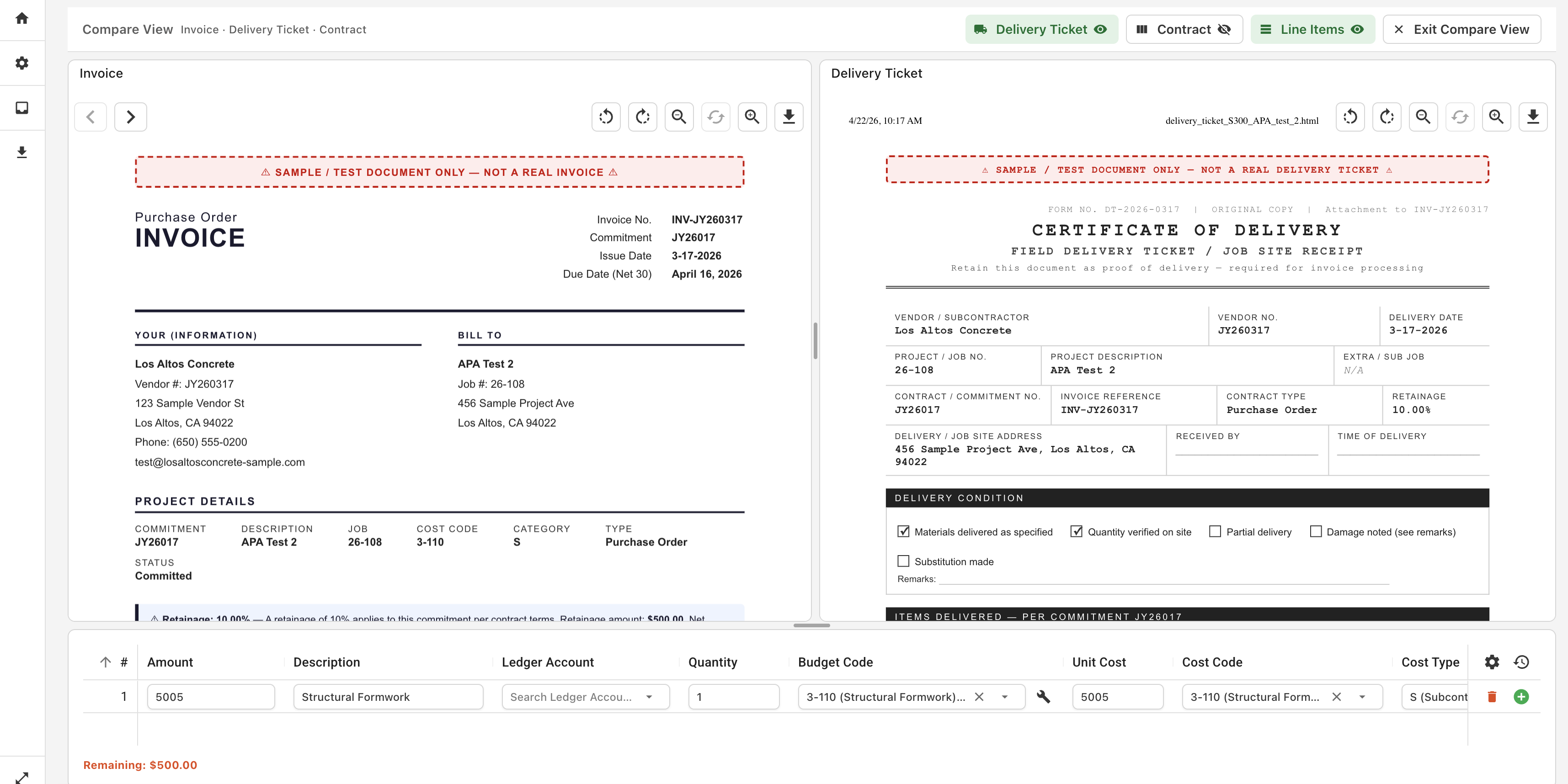Screen dimensions: 1568x784
Task: Check the Substitution made checkbox
Action: click(x=903, y=561)
